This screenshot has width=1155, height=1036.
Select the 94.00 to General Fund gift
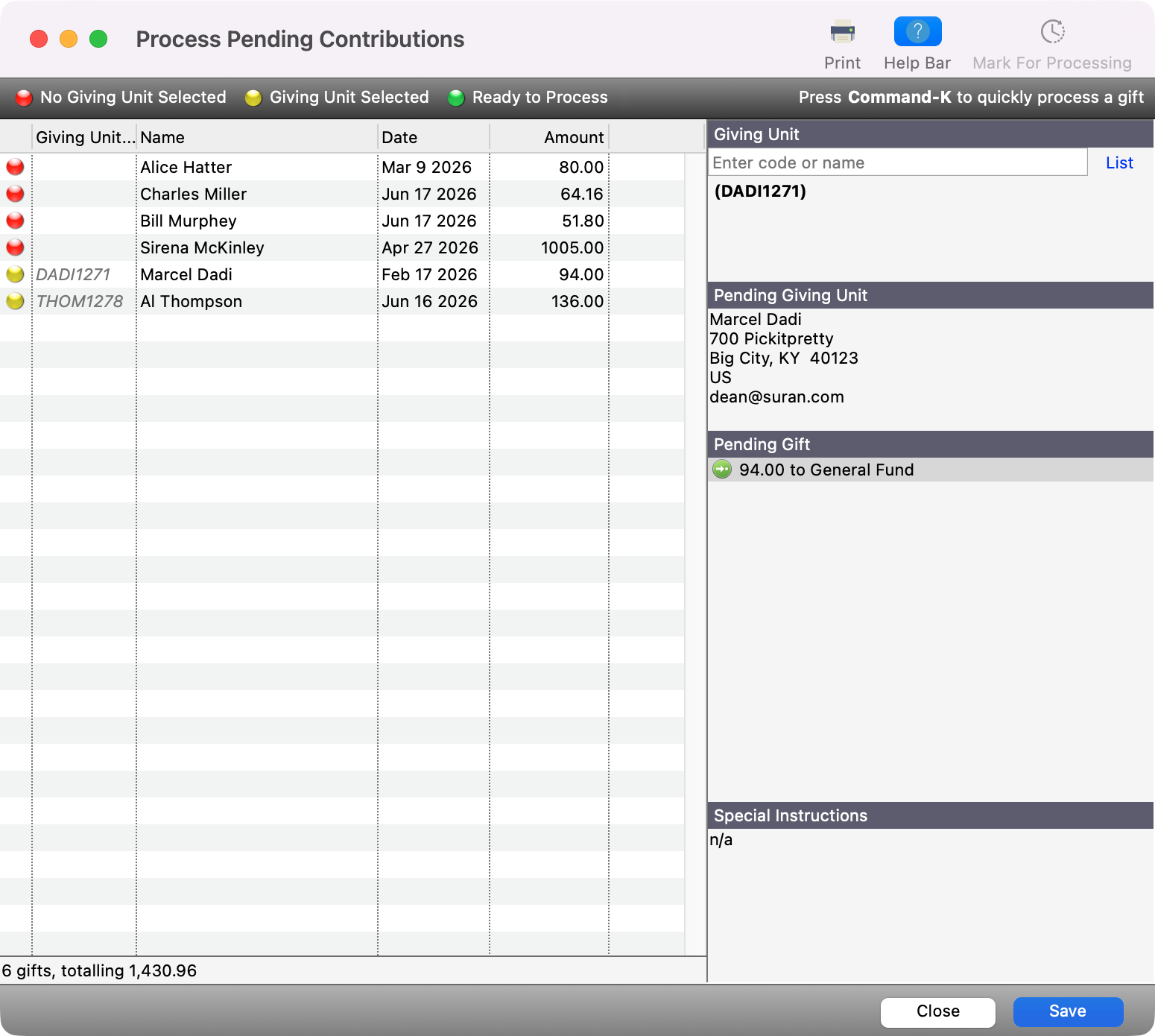coord(930,470)
